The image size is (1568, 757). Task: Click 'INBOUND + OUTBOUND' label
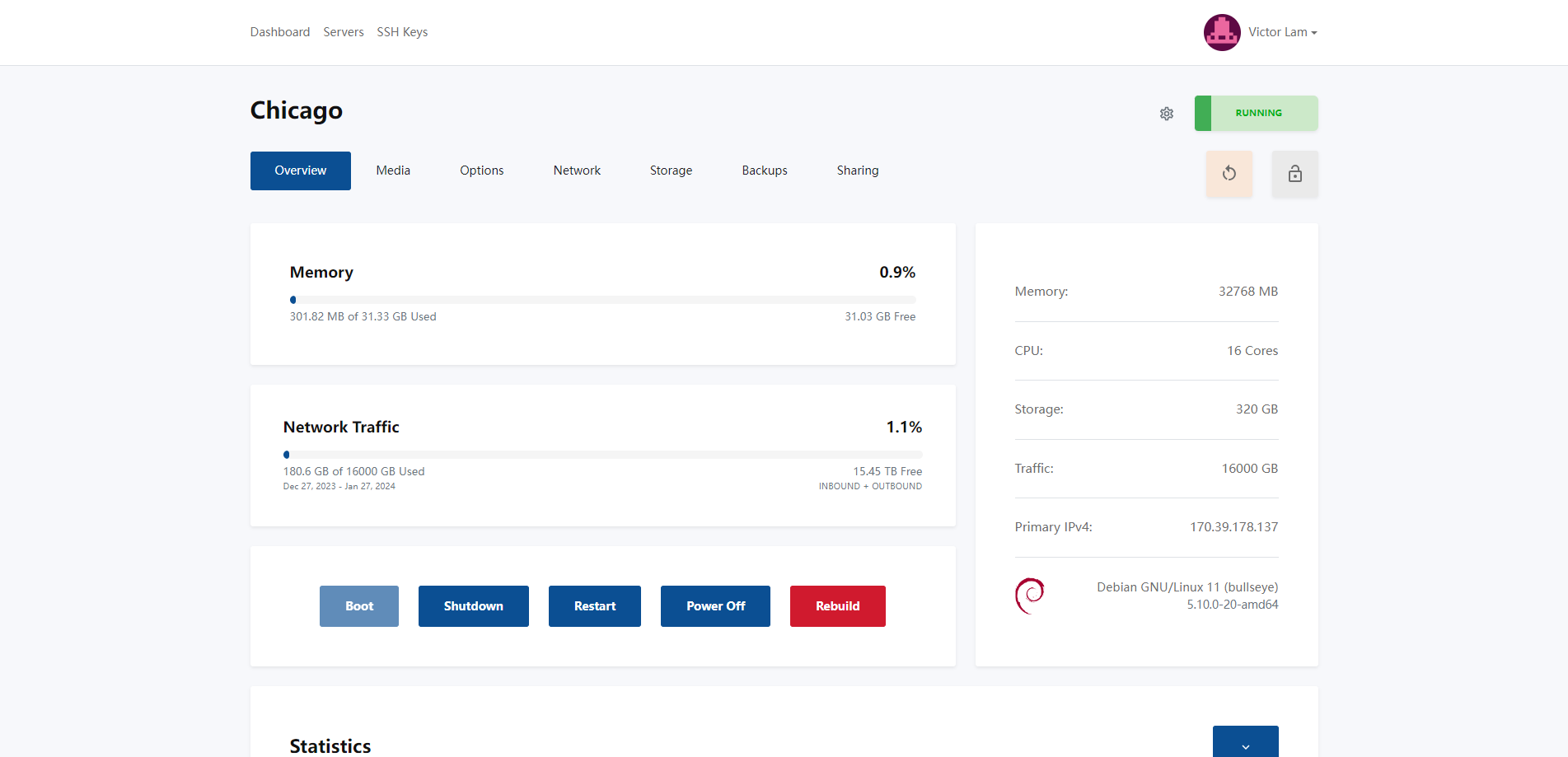(x=870, y=486)
